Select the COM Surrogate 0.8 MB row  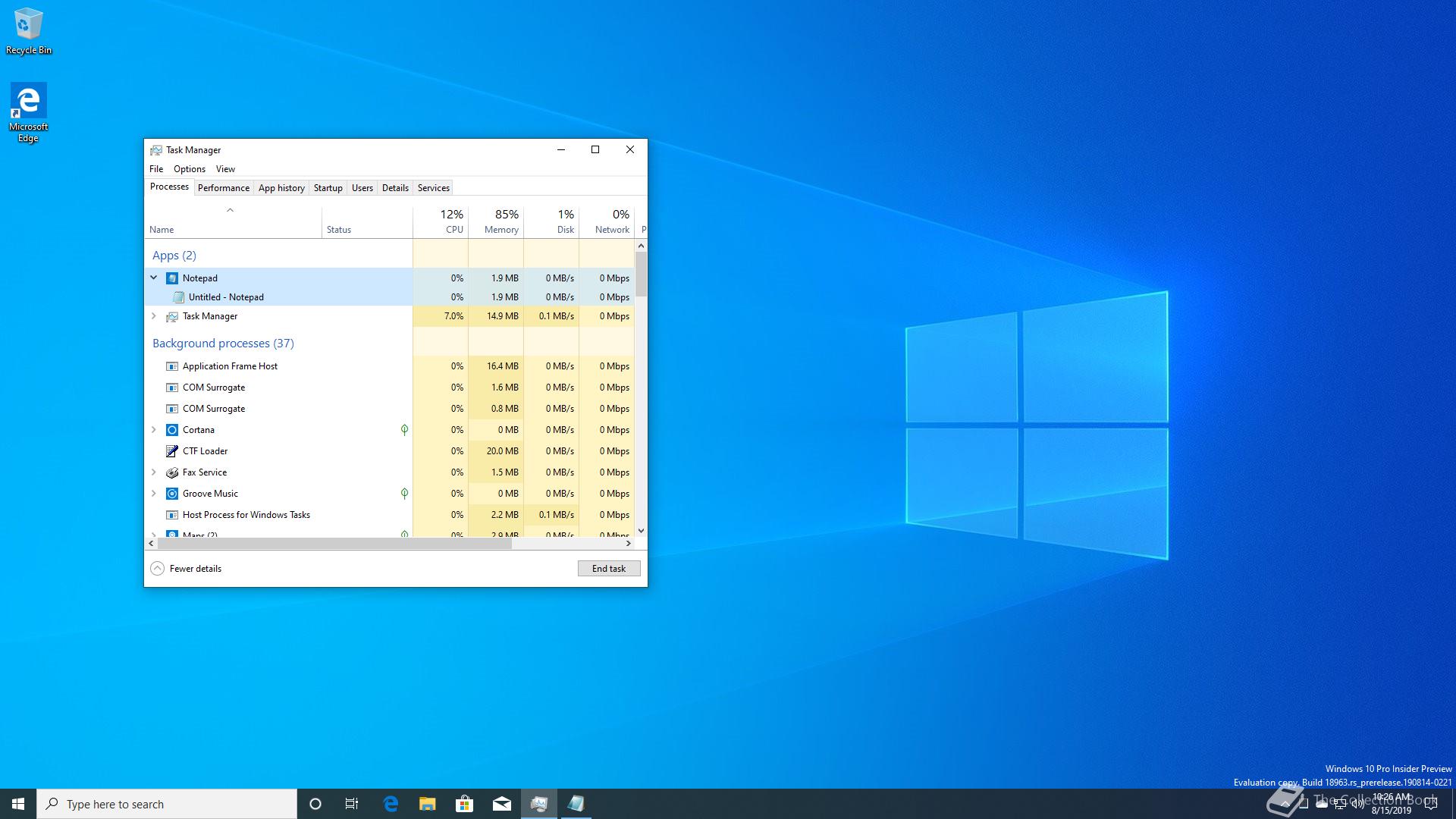(x=390, y=409)
